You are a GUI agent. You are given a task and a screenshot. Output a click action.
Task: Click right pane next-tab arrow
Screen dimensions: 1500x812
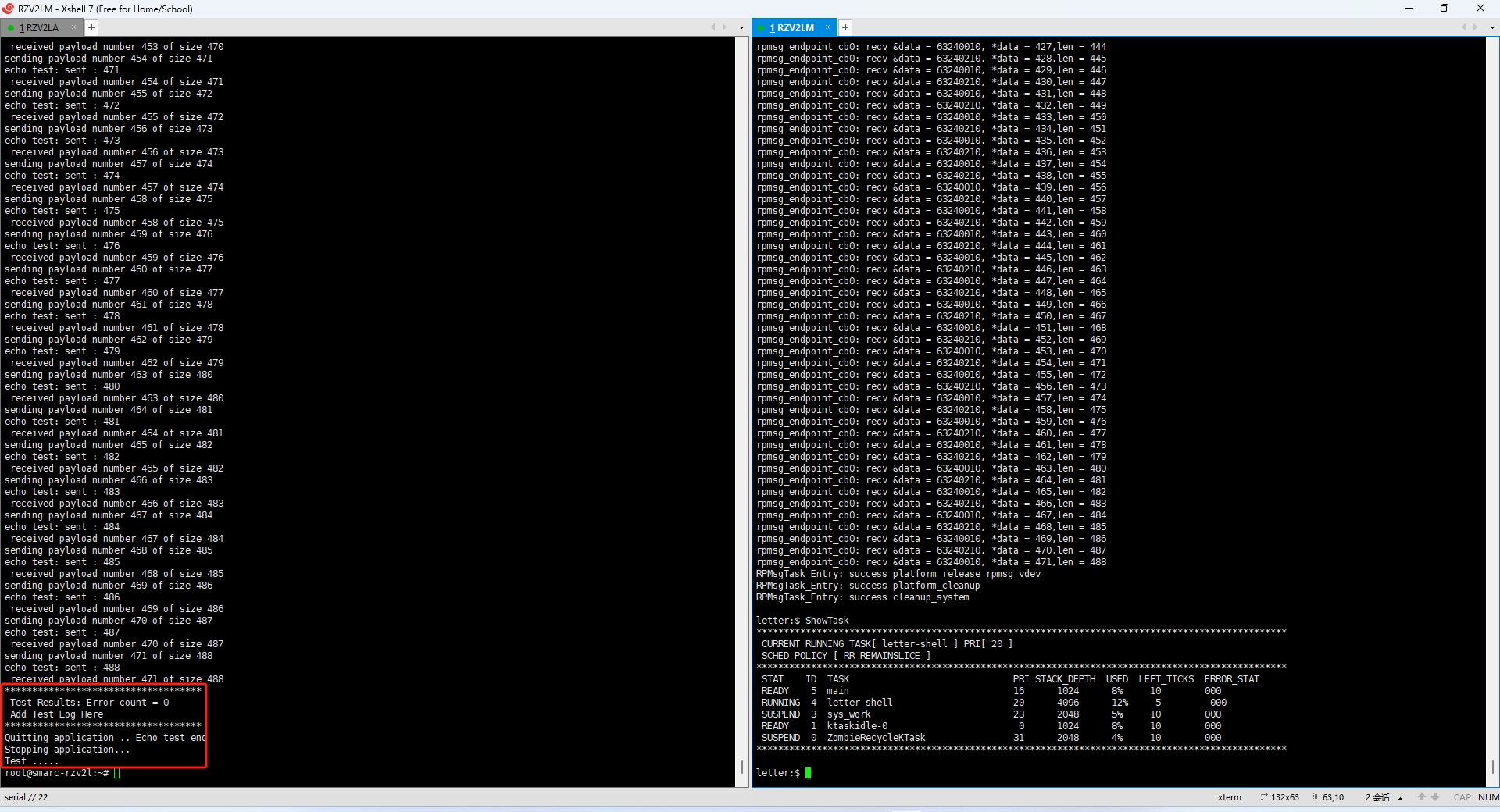(1475, 27)
